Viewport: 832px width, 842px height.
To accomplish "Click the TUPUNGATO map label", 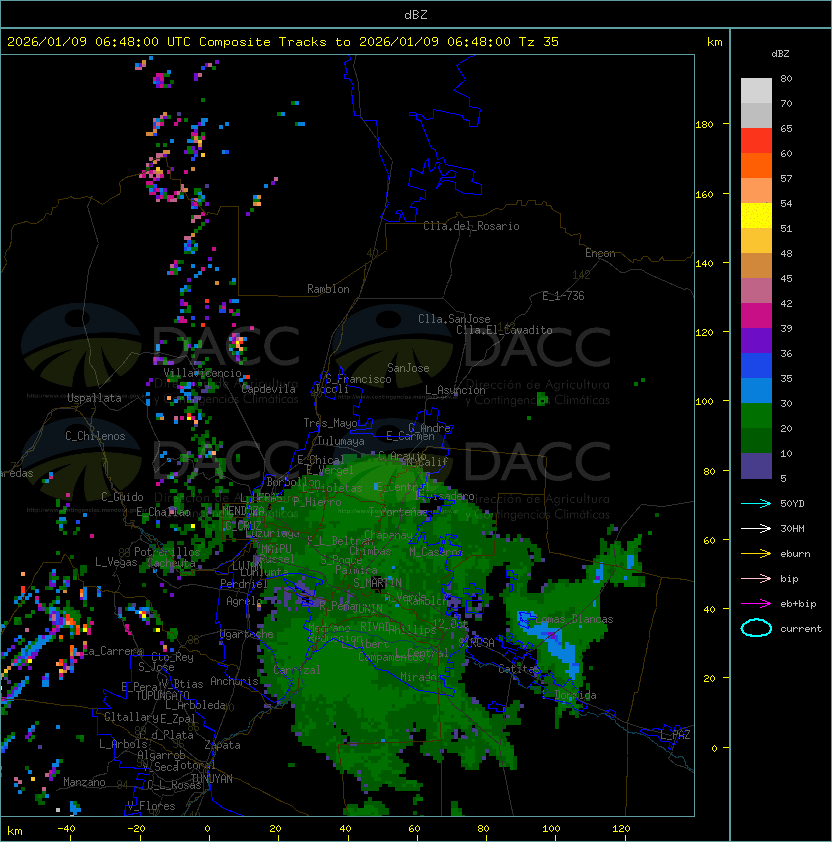I will pyautogui.click(x=162, y=695).
